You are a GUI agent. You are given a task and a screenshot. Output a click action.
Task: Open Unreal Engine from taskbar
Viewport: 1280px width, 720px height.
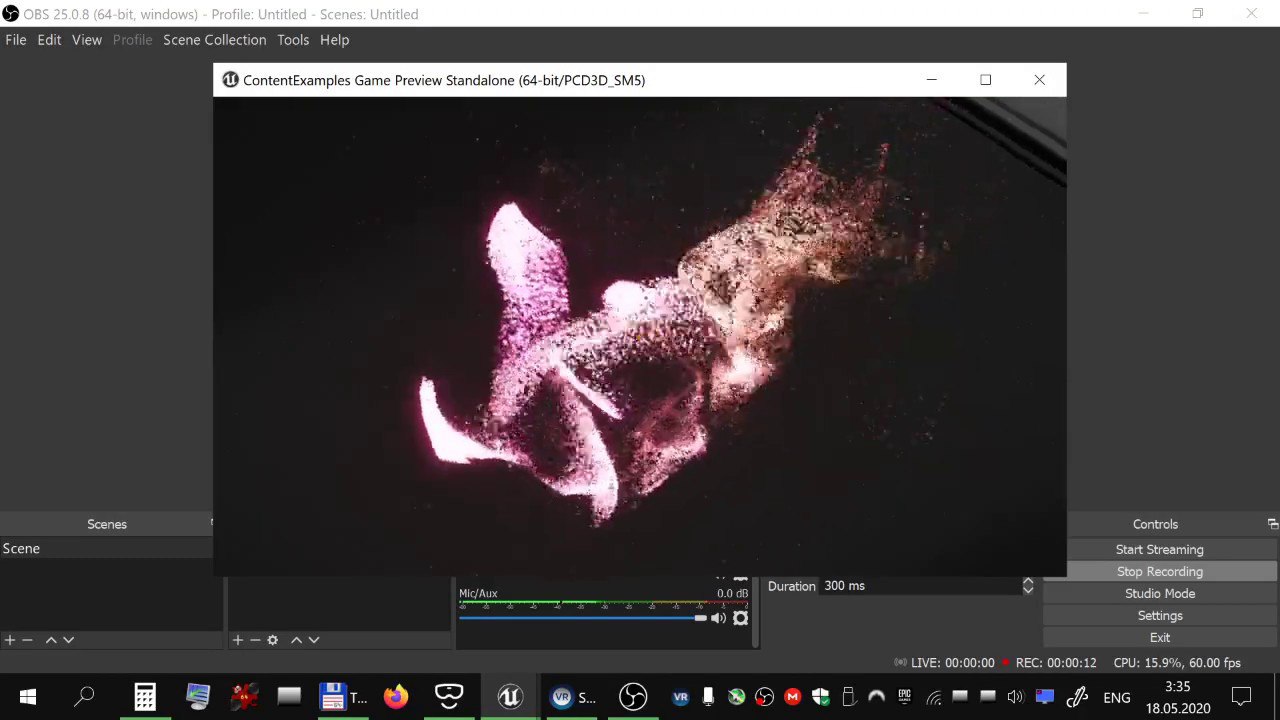(510, 697)
